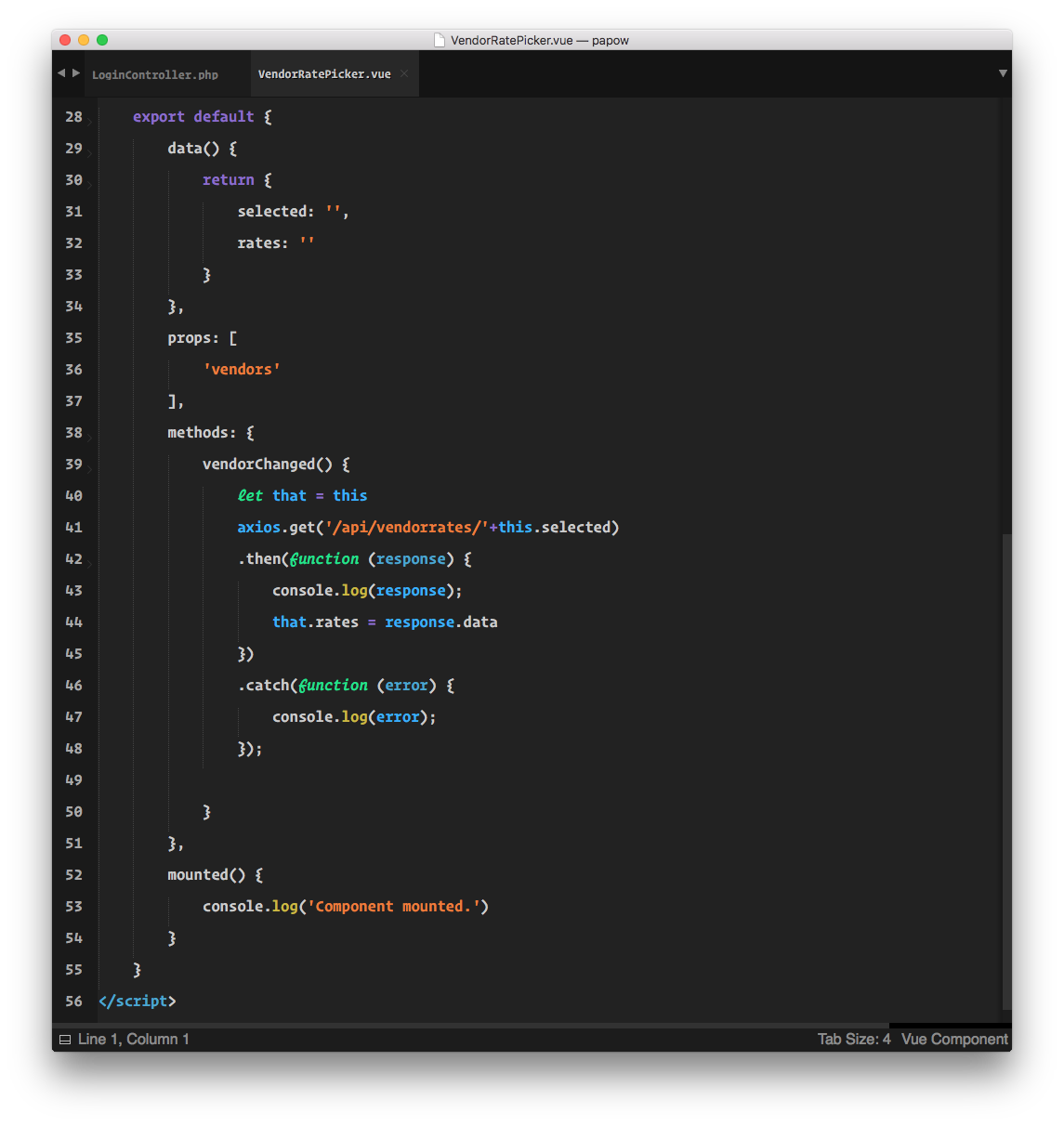Click the 'return' keyword on line 30
This screenshot has width=1064, height=1126.
pyautogui.click(x=229, y=180)
